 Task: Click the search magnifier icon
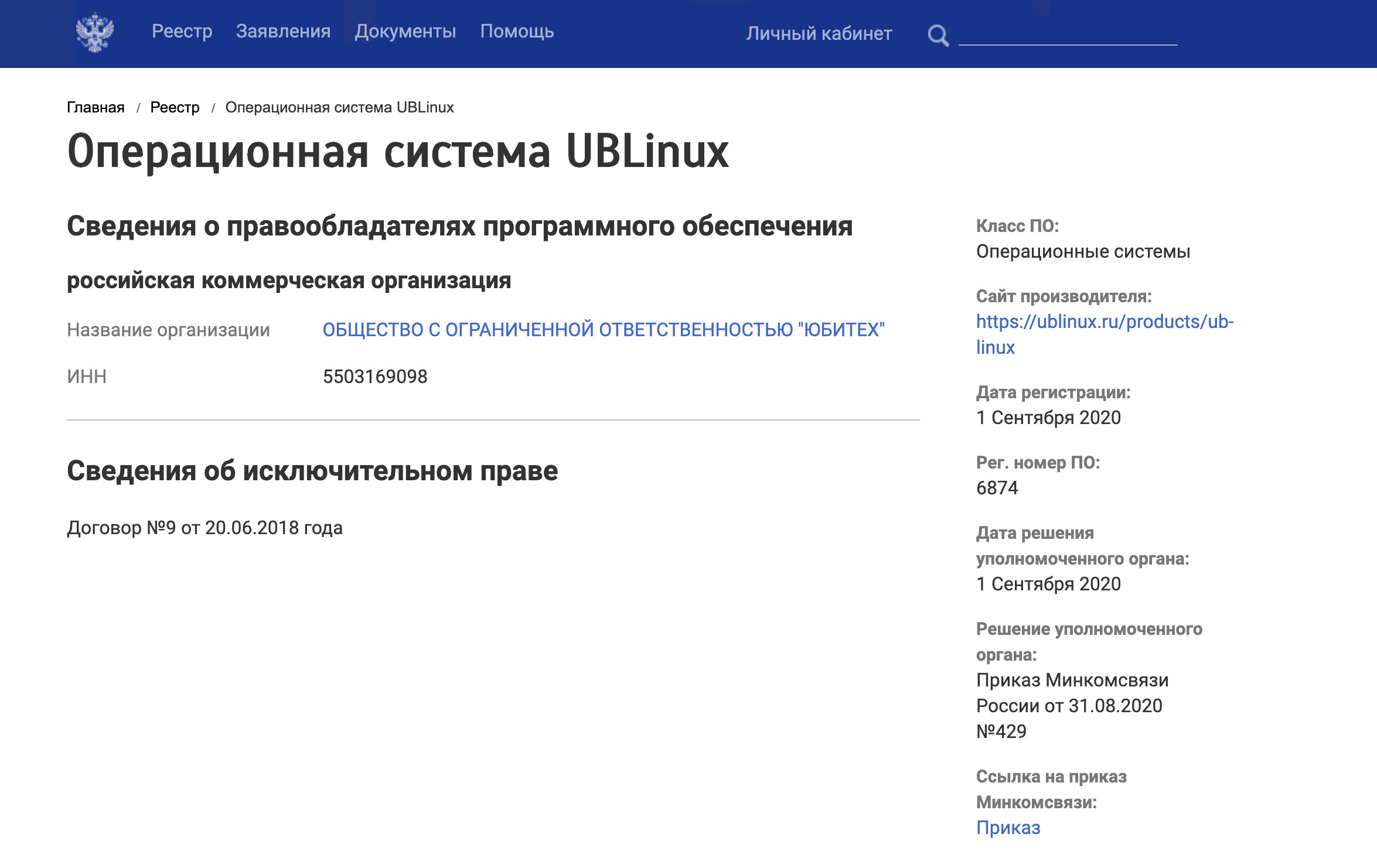938,35
